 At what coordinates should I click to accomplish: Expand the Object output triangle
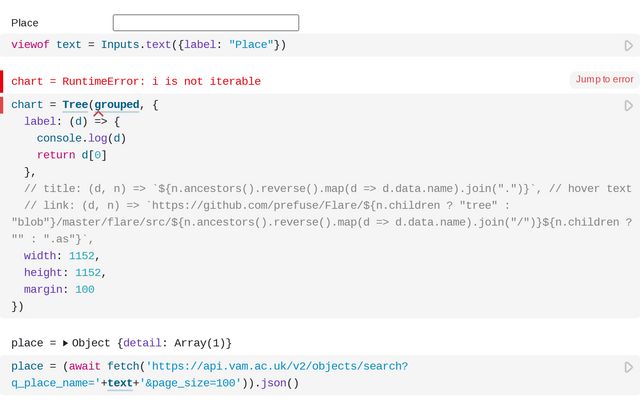point(65,343)
